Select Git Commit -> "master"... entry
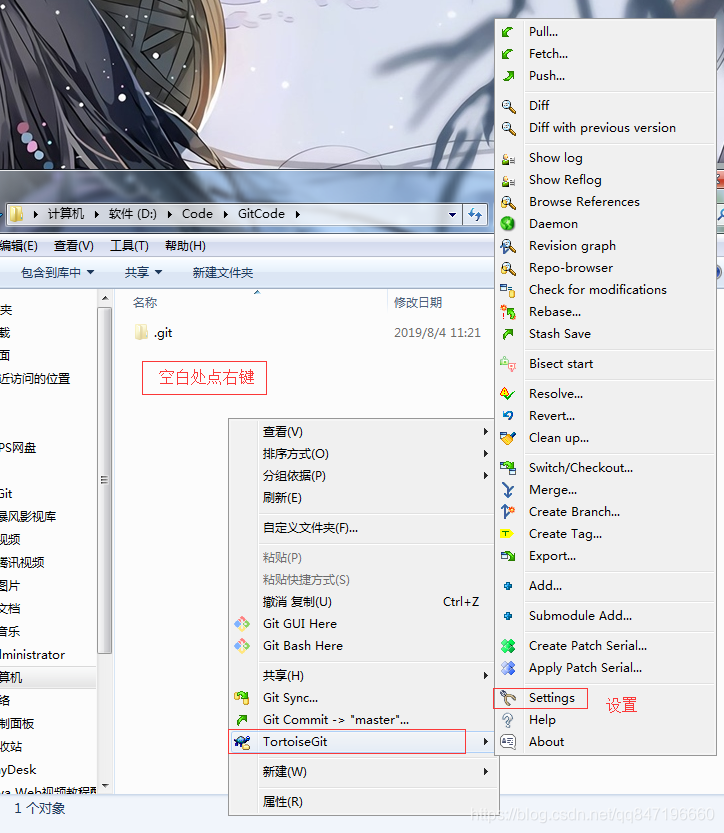Viewport: 724px width, 833px height. pos(336,720)
